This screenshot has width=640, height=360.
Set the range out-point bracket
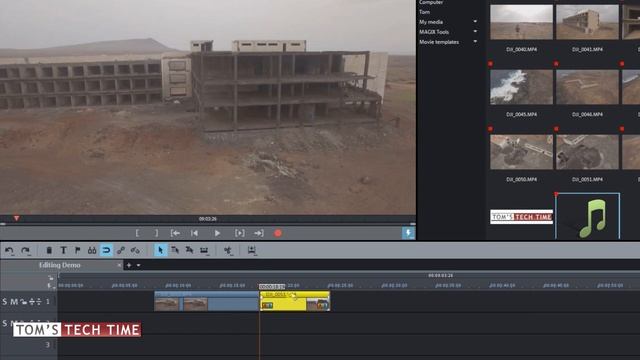pos(156,233)
